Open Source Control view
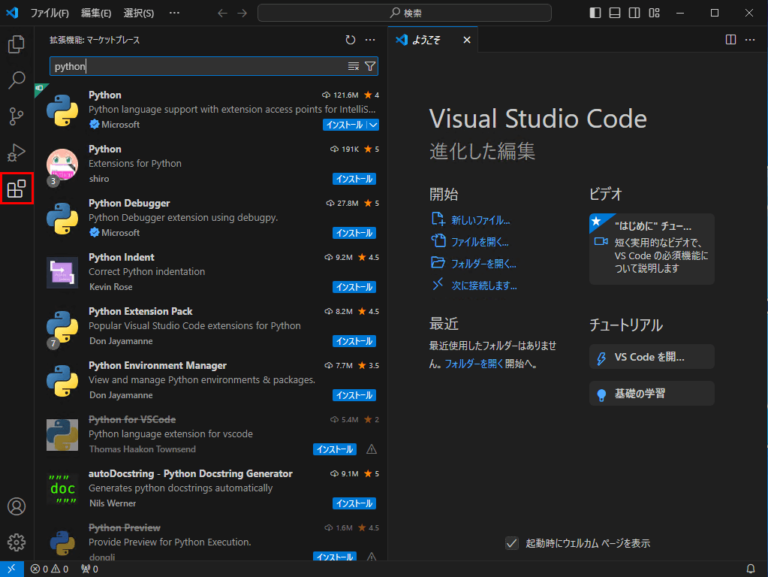The image size is (768, 577). tap(16, 116)
